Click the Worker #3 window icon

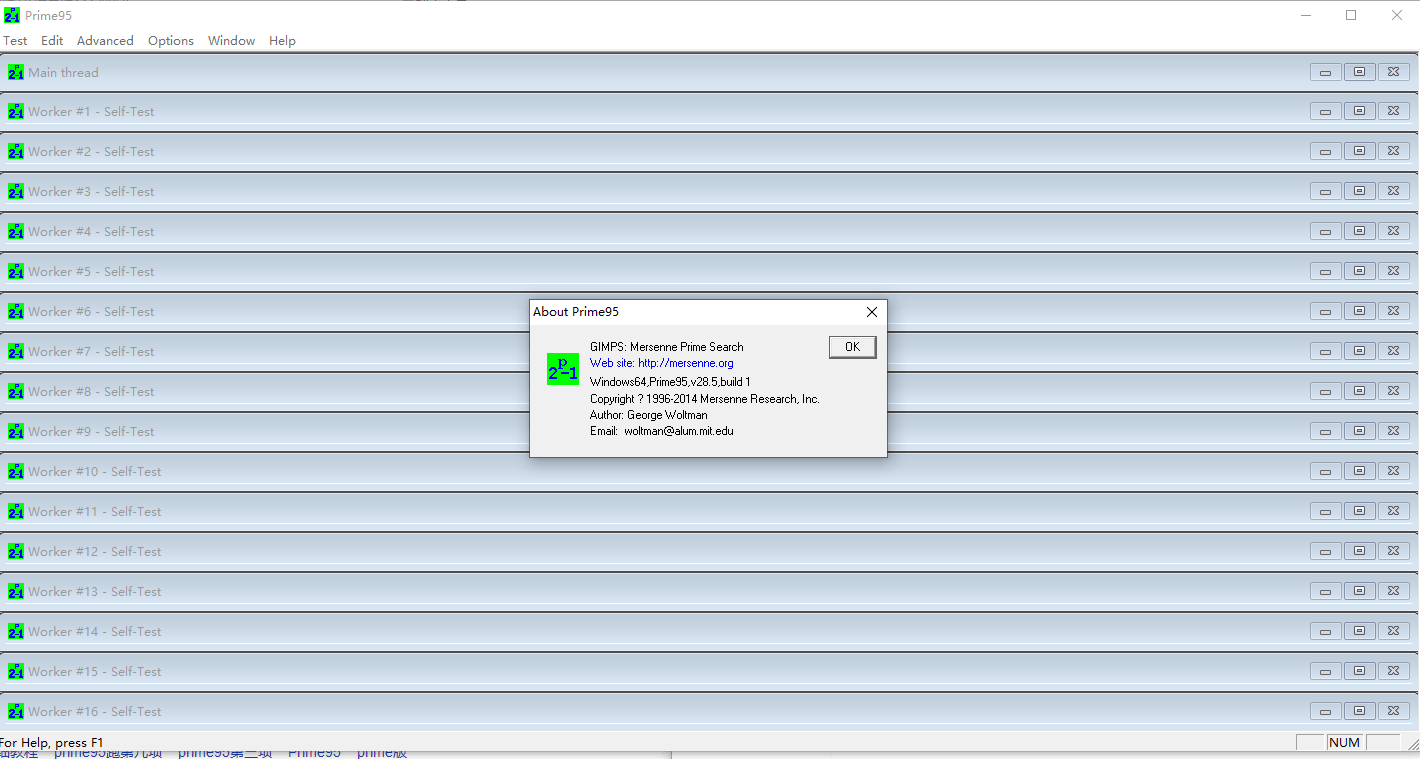(x=15, y=191)
